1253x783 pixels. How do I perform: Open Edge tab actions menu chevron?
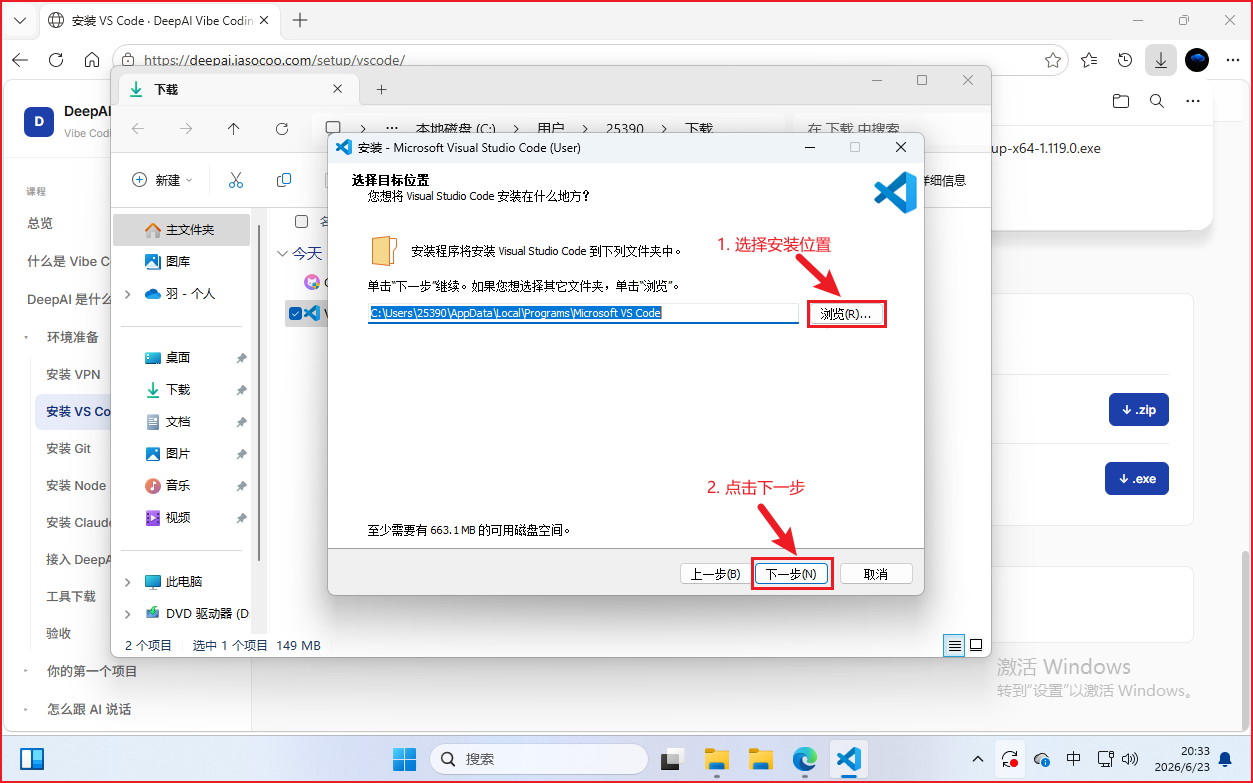click(19, 20)
